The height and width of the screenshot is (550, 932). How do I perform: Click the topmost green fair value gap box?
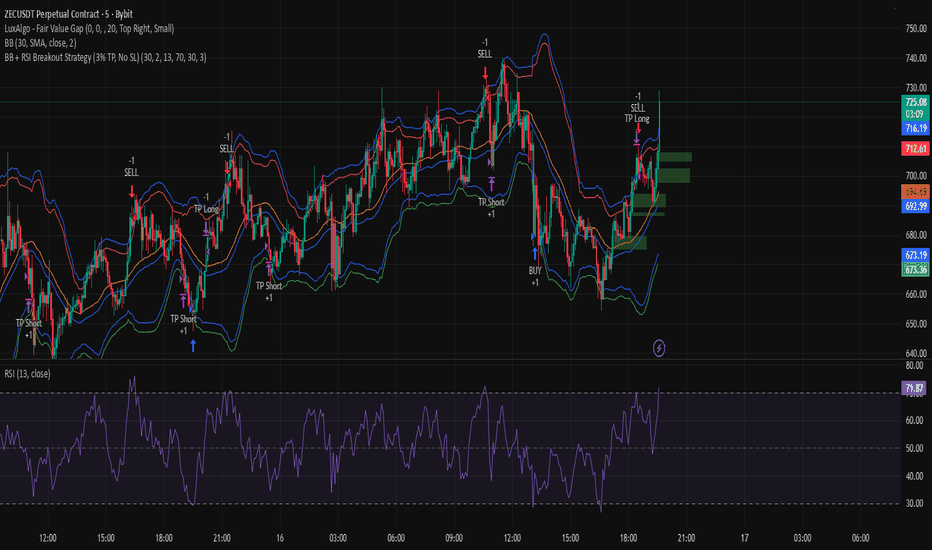pyautogui.click(x=674, y=157)
